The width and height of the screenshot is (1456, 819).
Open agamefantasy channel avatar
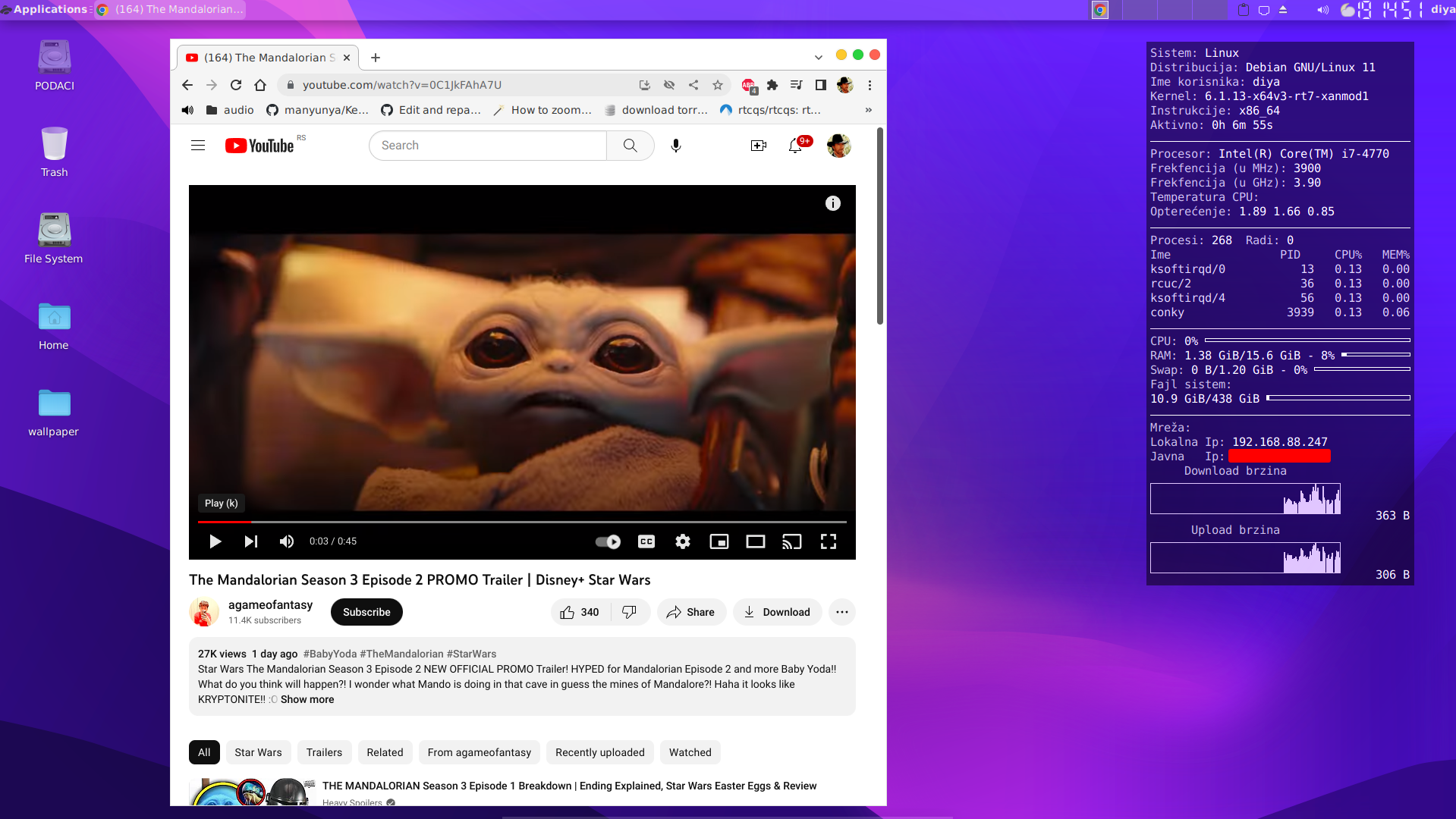pos(203,612)
